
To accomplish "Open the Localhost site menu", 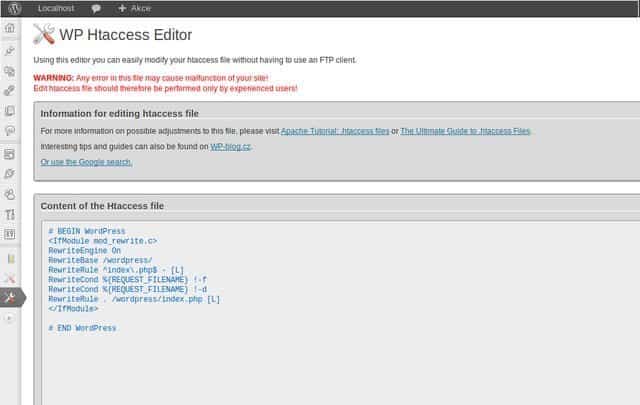I will click(x=56, y=8).
